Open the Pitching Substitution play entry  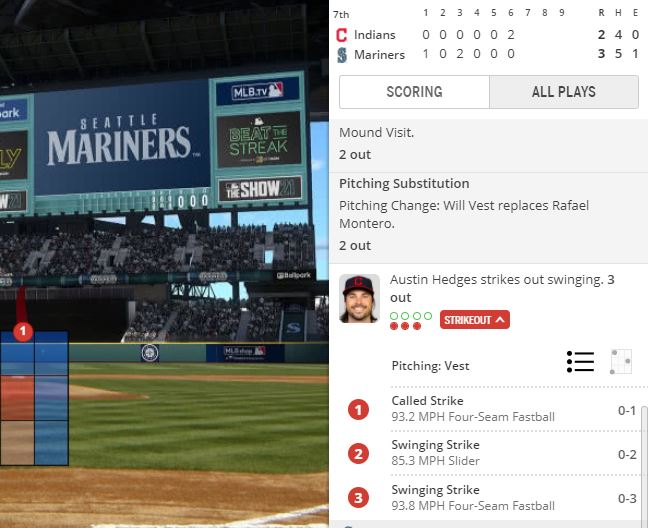(488, 218)
